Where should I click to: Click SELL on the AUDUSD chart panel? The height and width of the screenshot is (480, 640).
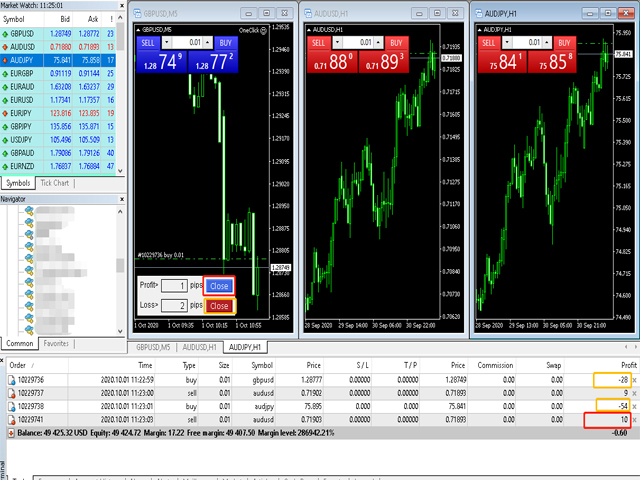coord(318,43)
